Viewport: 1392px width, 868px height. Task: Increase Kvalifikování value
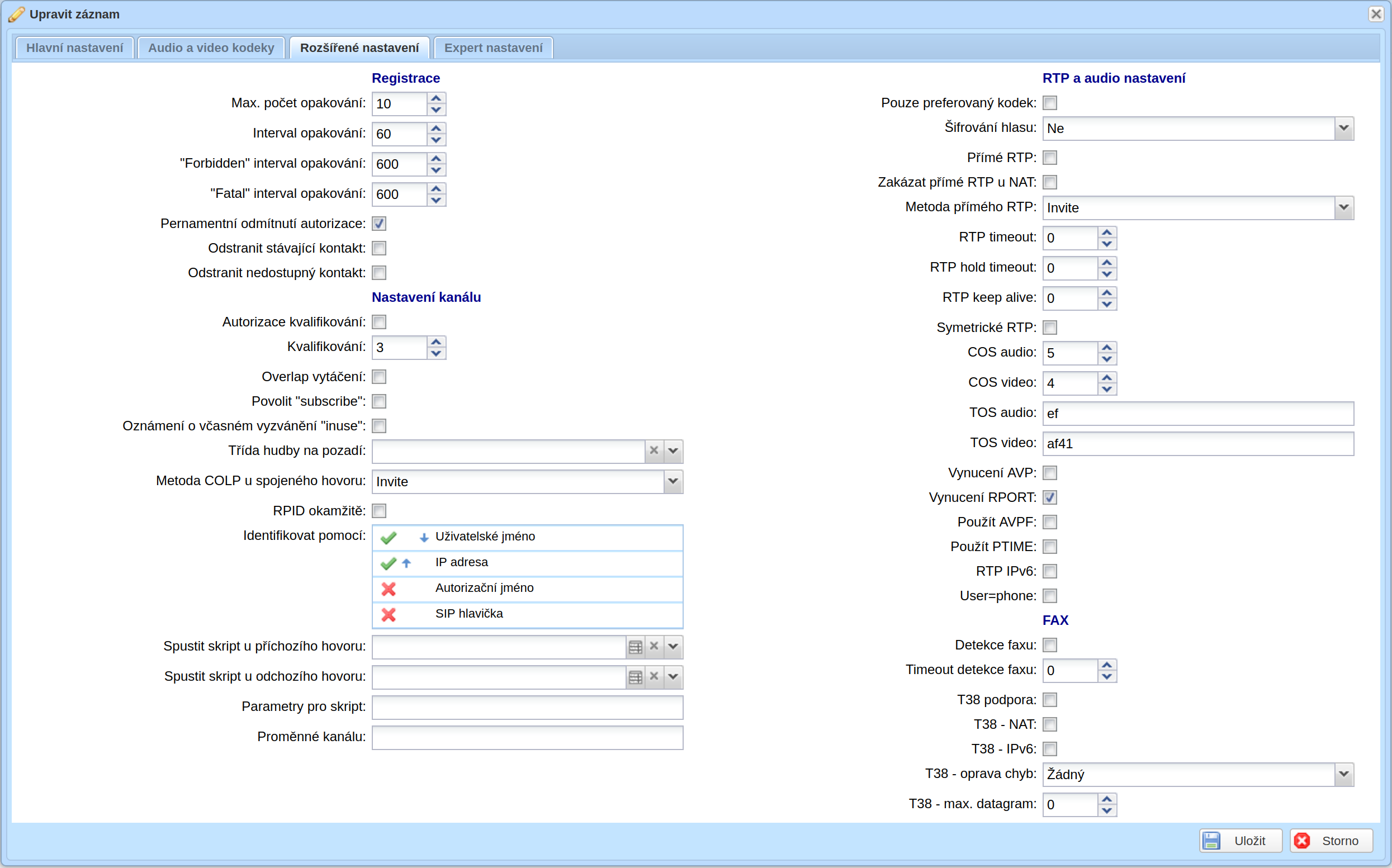[x=436, y=341]
